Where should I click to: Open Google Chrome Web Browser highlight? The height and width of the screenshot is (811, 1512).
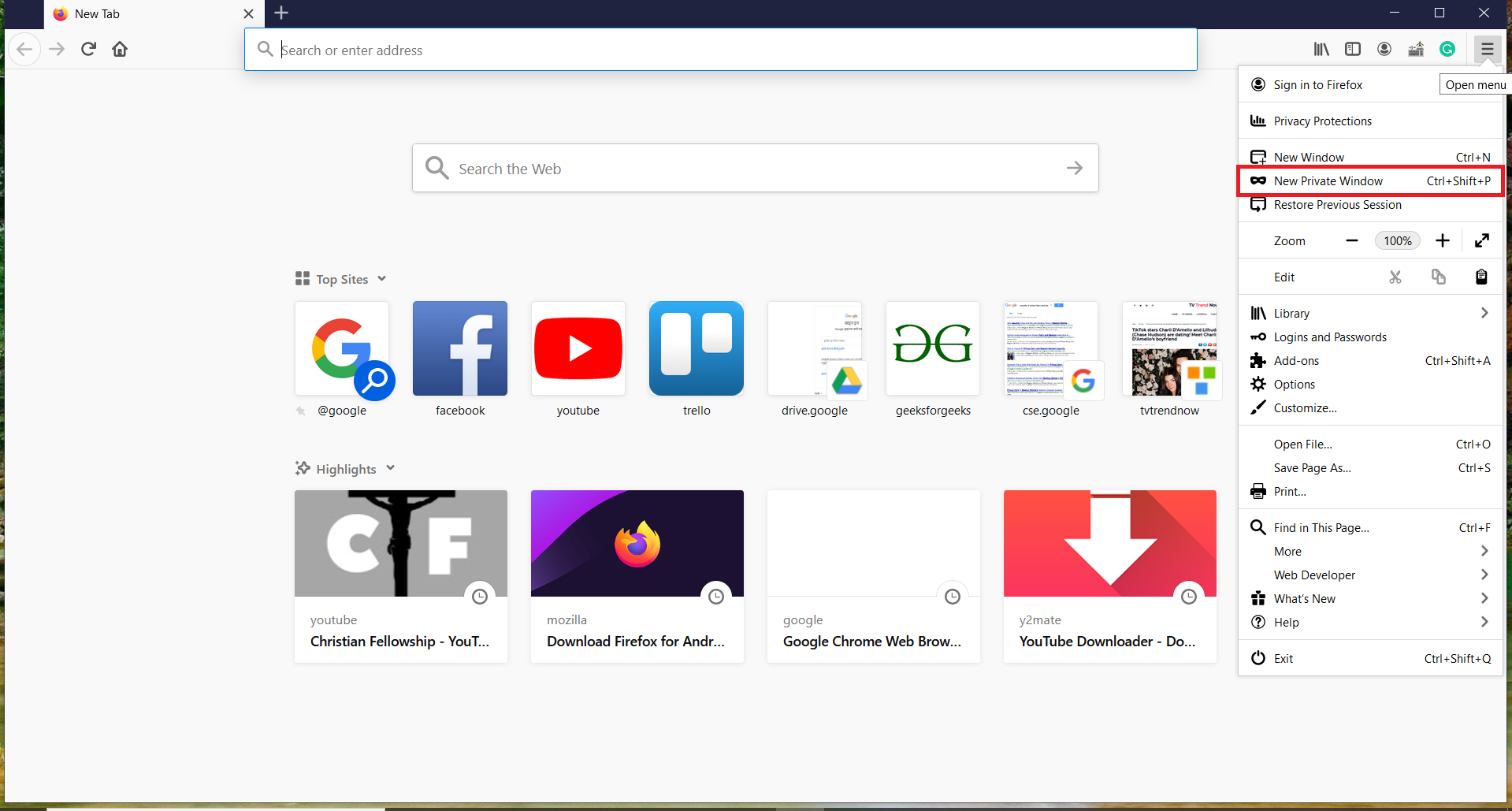(x=874, y=576)
